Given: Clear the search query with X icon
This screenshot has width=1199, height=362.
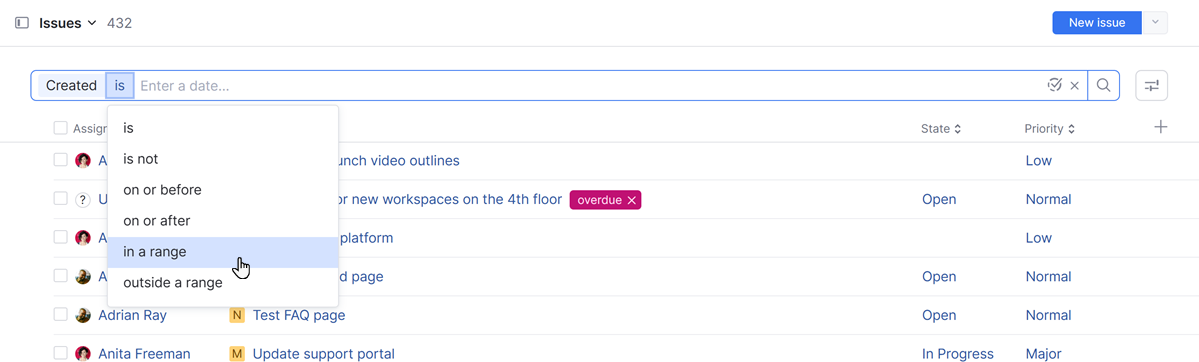Looking at the screenshot, I should point(1074,86).
